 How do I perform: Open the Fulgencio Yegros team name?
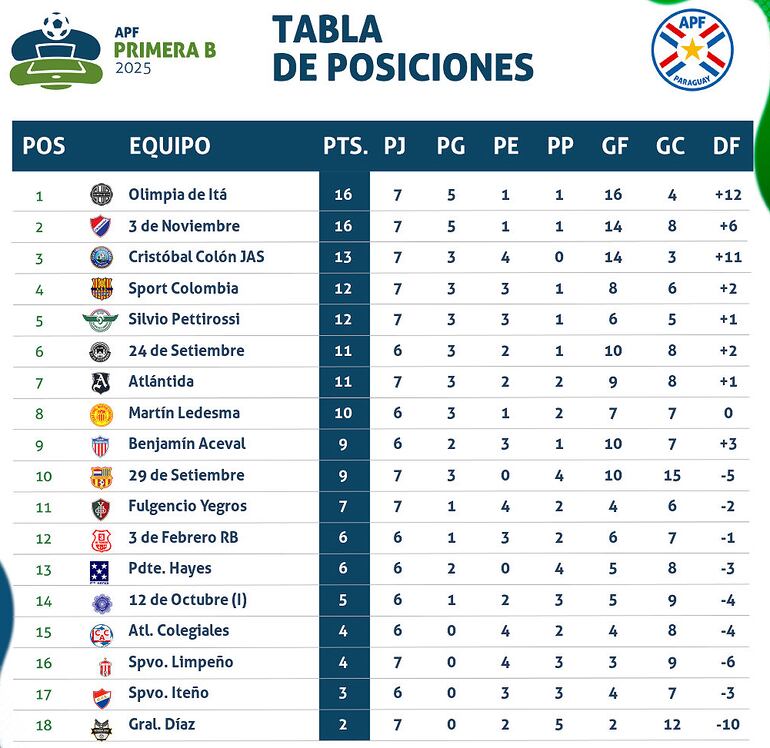click(x=187, y=506)
